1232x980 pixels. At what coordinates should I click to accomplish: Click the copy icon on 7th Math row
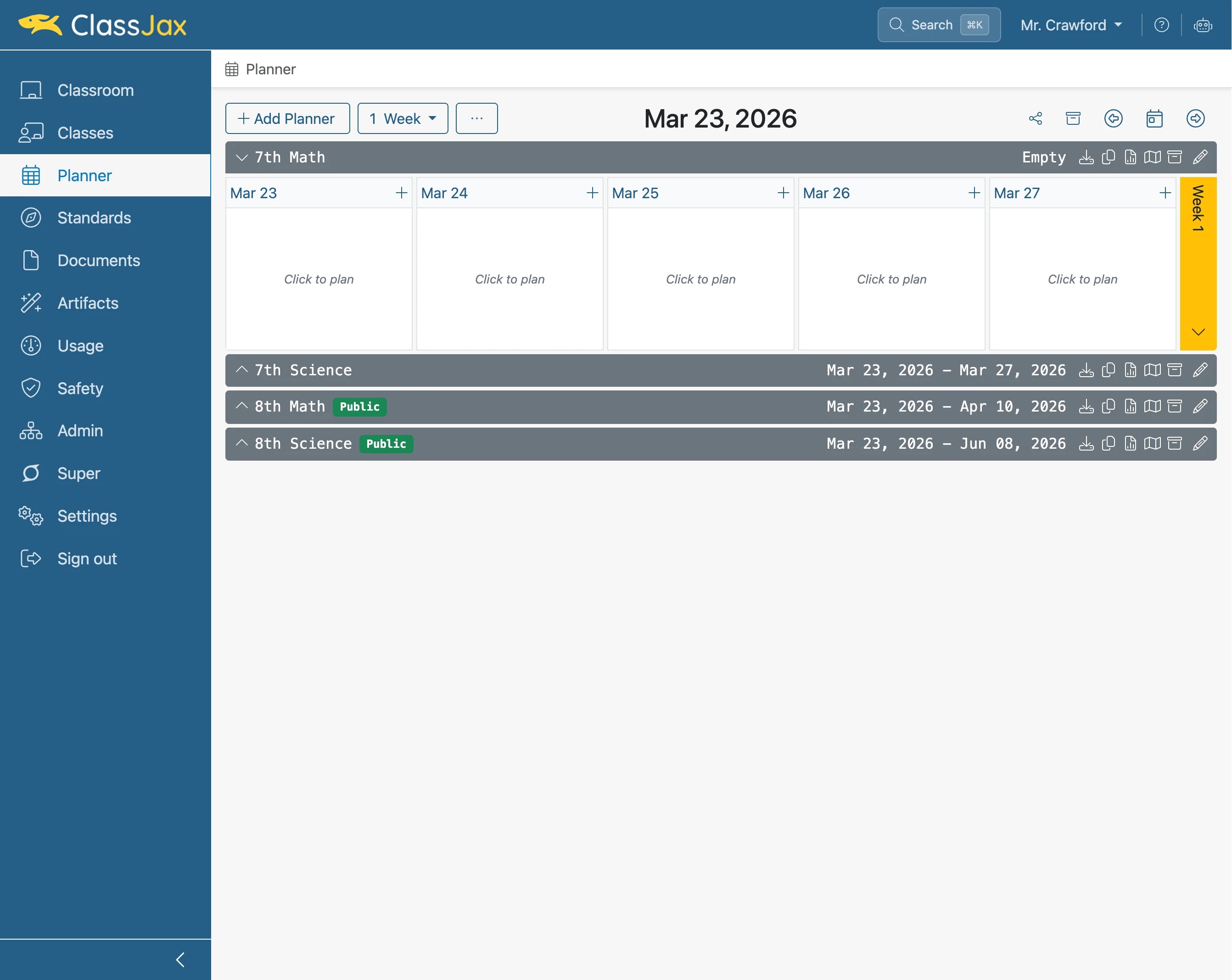coord(1108,157)
